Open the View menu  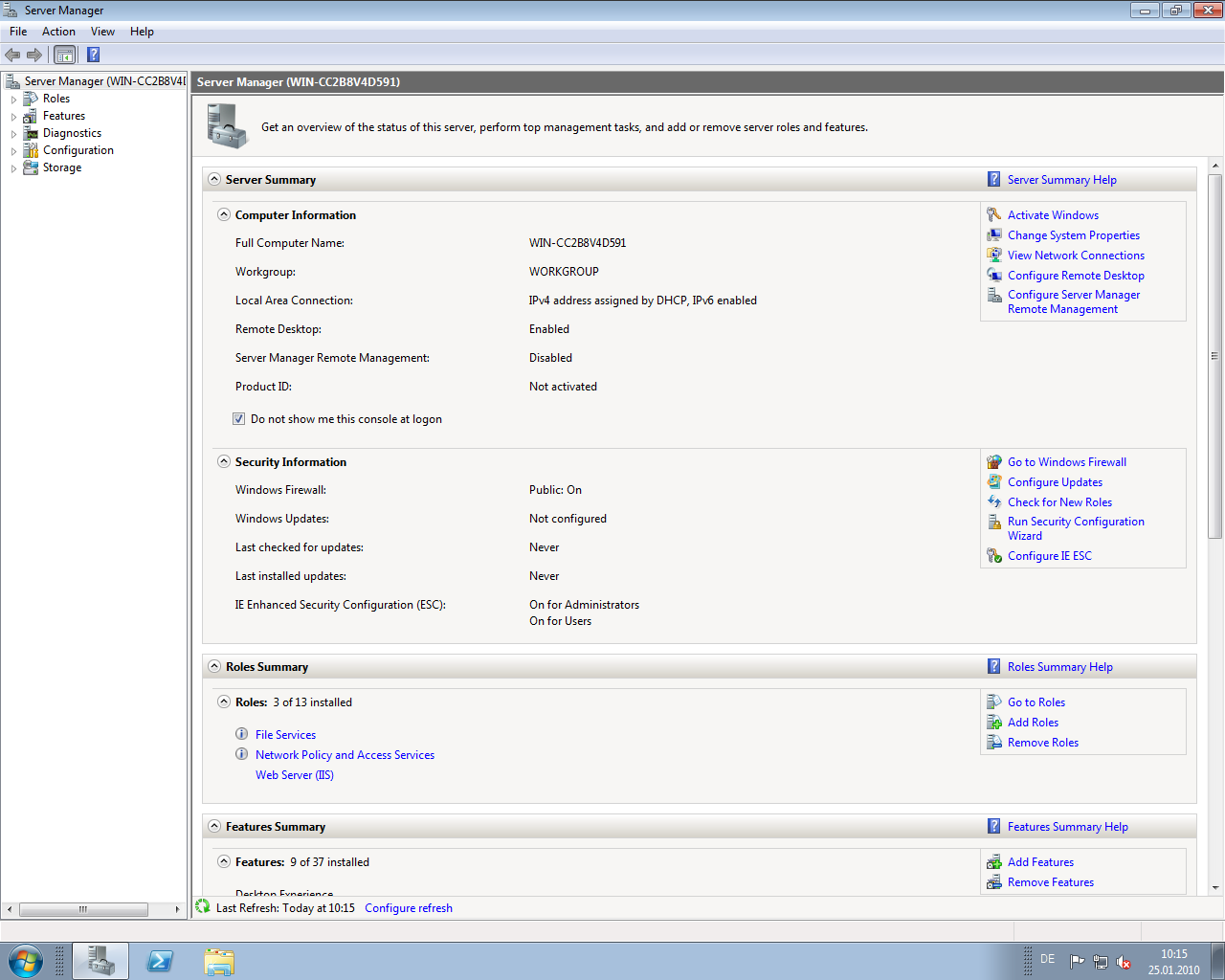(102, 32)
